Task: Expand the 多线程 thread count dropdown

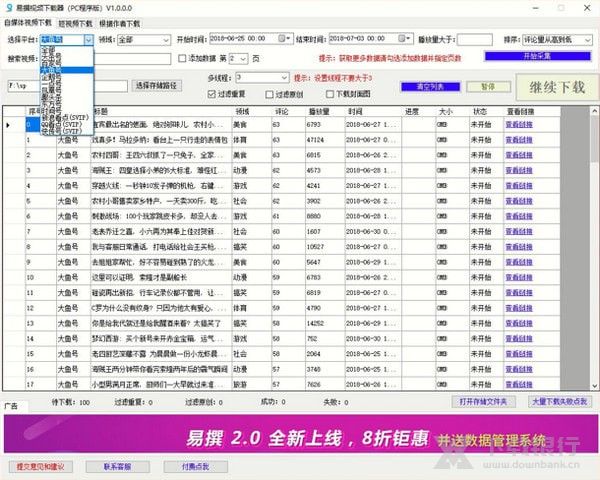Action: [262, 78]
